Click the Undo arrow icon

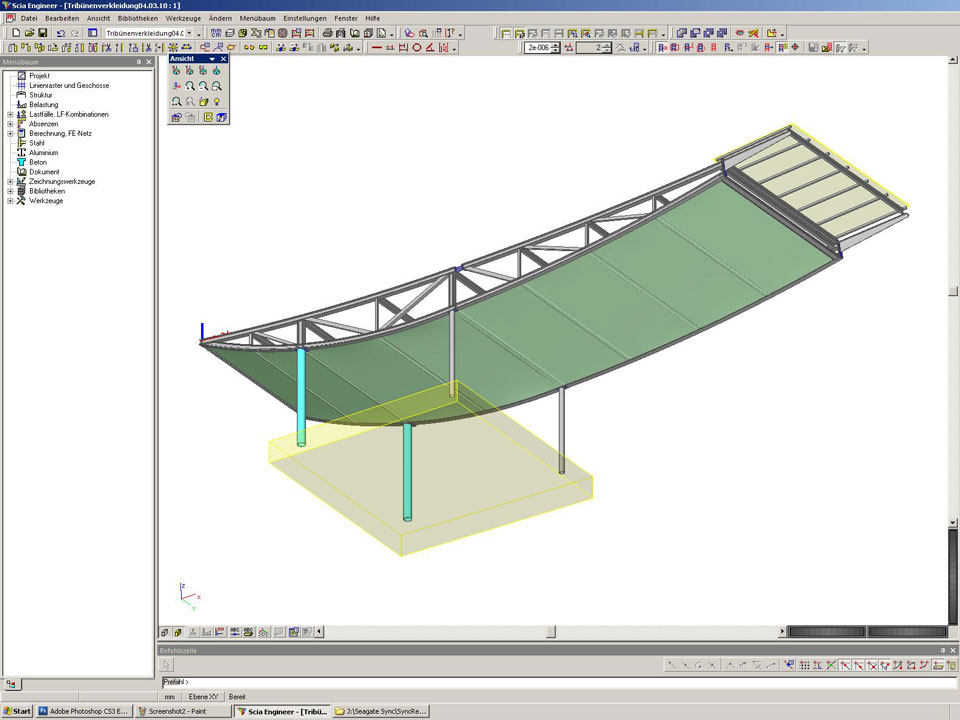(61, 33)
